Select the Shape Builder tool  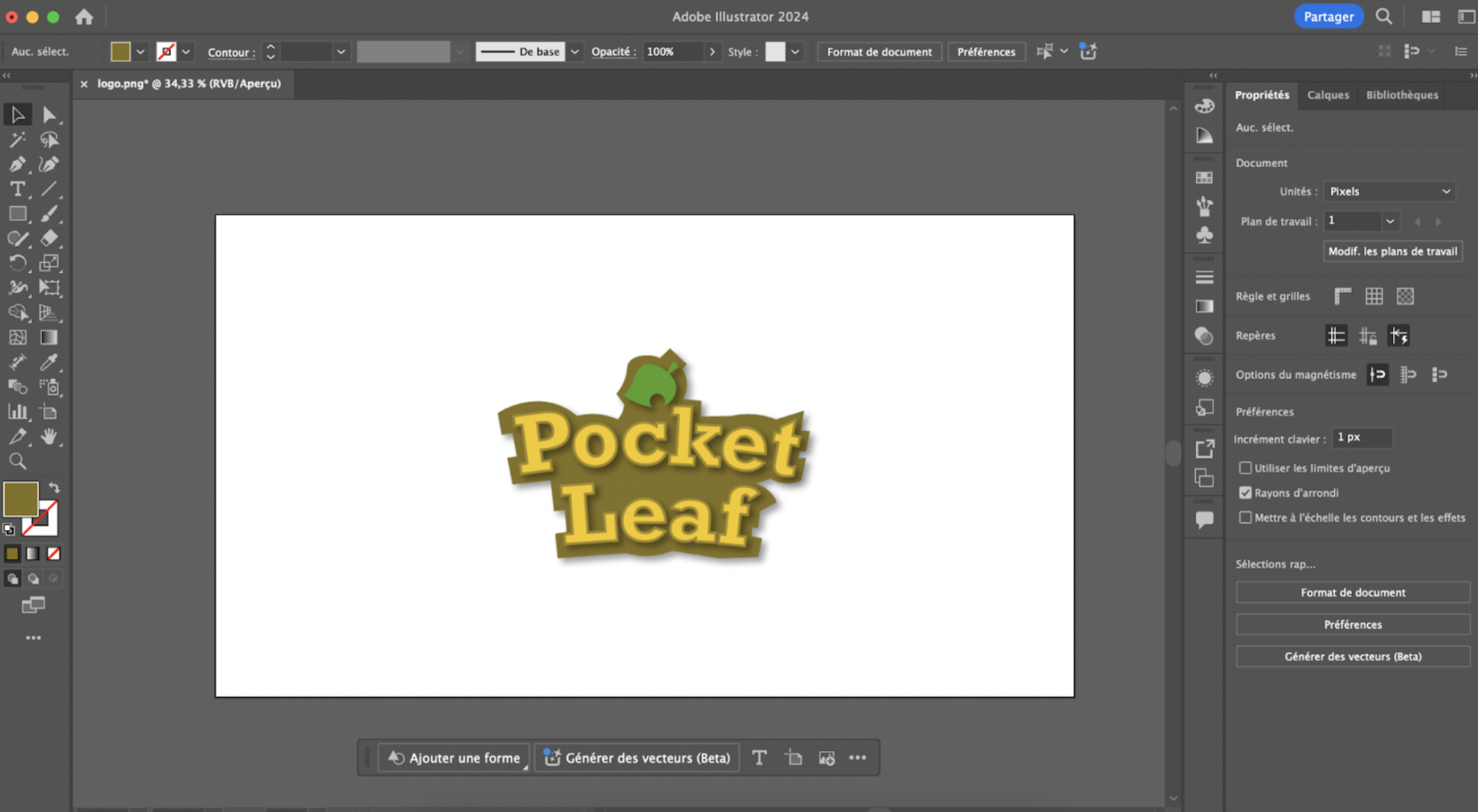(18, 313)
